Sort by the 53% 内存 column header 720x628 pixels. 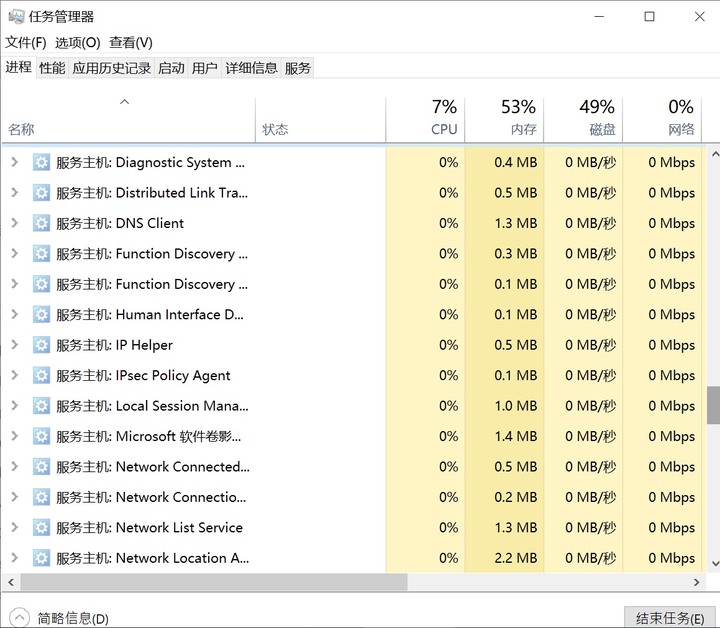tap(504, 119)
